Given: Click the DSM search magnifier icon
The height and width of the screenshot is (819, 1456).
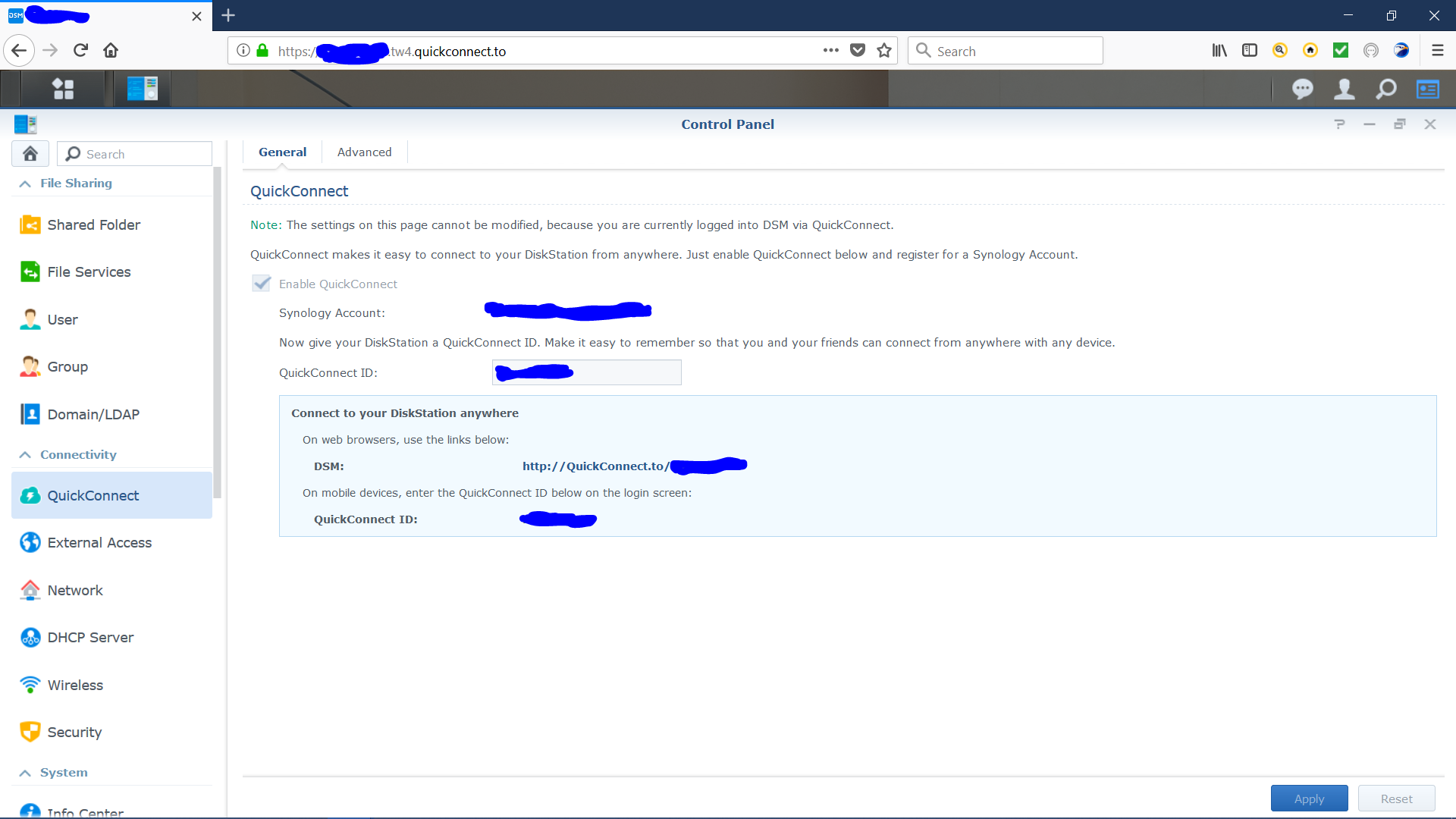Looking at the screenshot, I should pyautogui.click(x=1386, y=89).
